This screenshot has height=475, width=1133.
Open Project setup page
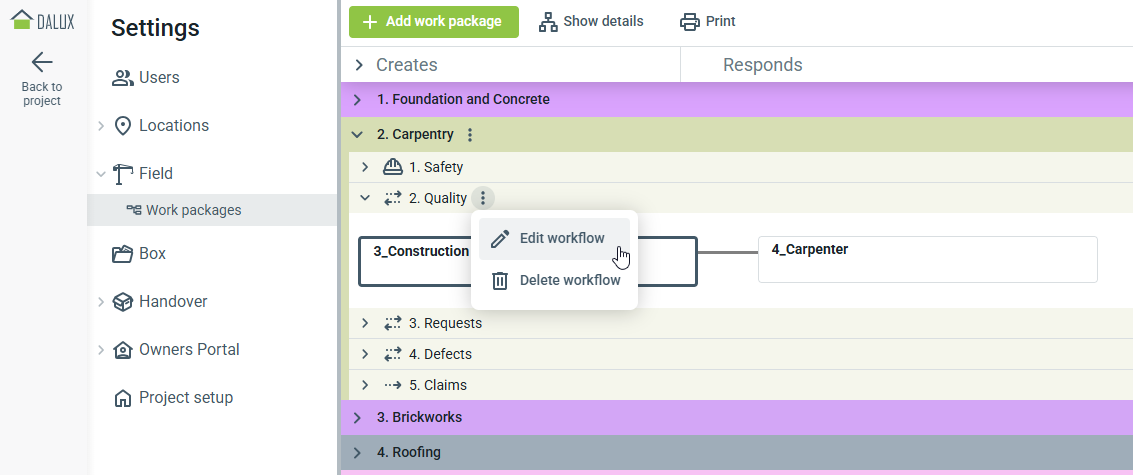click(x=185, y=398)
